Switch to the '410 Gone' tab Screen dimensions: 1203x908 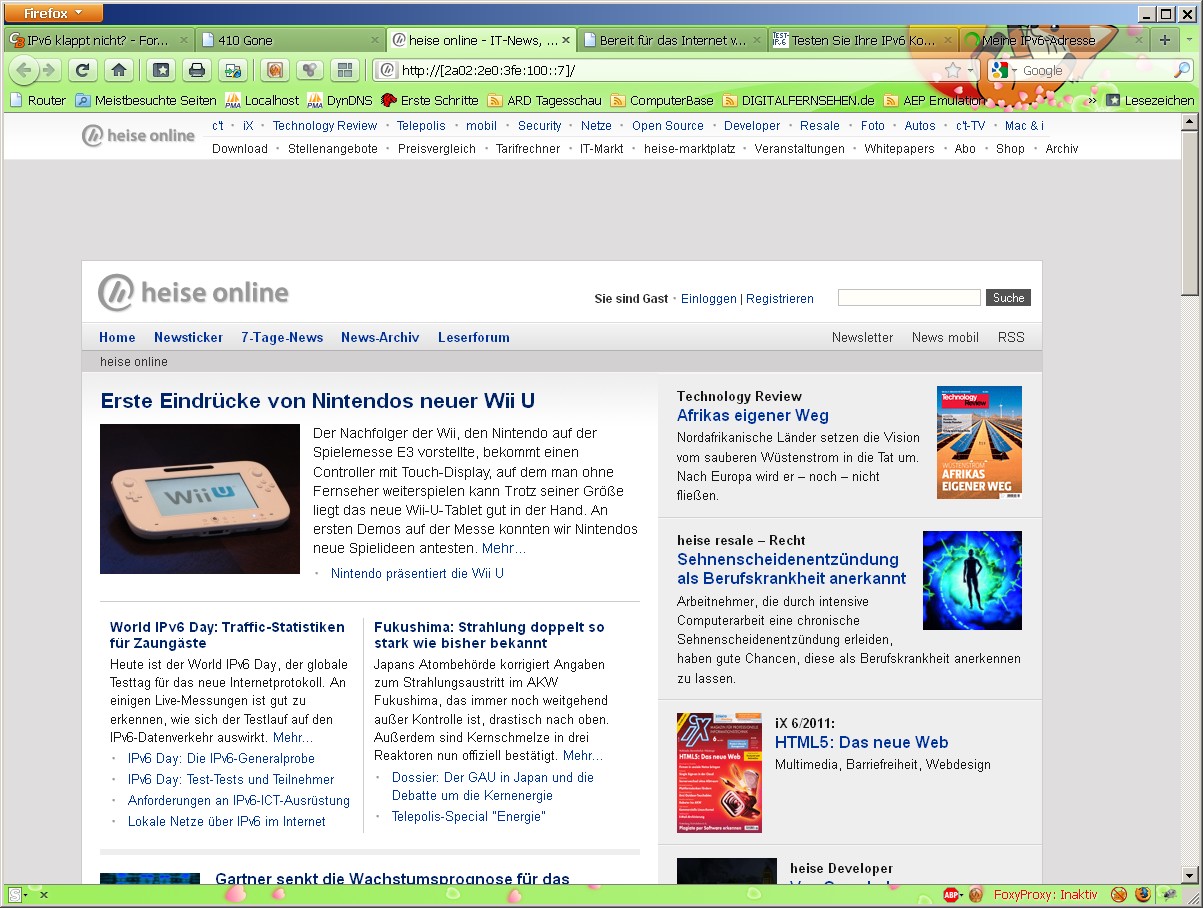click(x=290, y=40)
